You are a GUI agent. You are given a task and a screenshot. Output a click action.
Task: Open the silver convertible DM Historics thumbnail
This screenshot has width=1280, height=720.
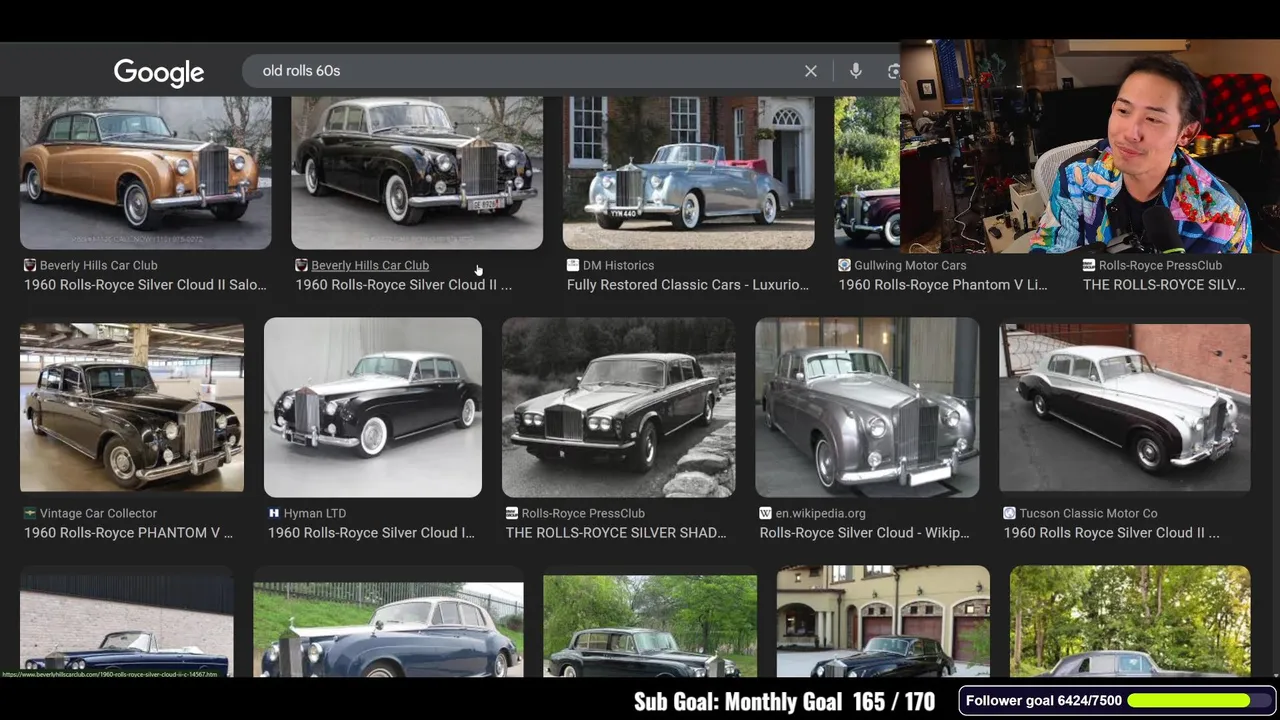click(688, 172)
